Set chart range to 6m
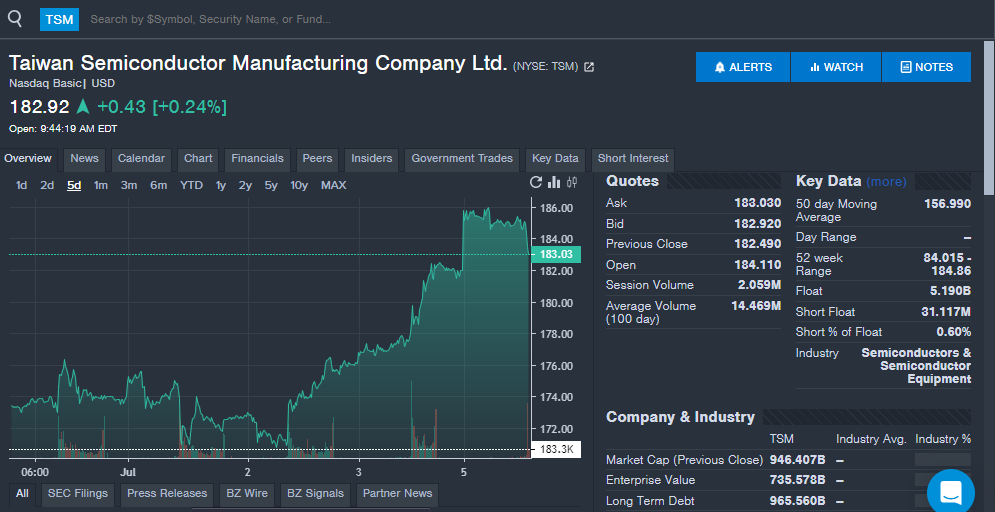The width and height of the screenshot is (995, 512). pyautogui.click(x=159, y=185)
